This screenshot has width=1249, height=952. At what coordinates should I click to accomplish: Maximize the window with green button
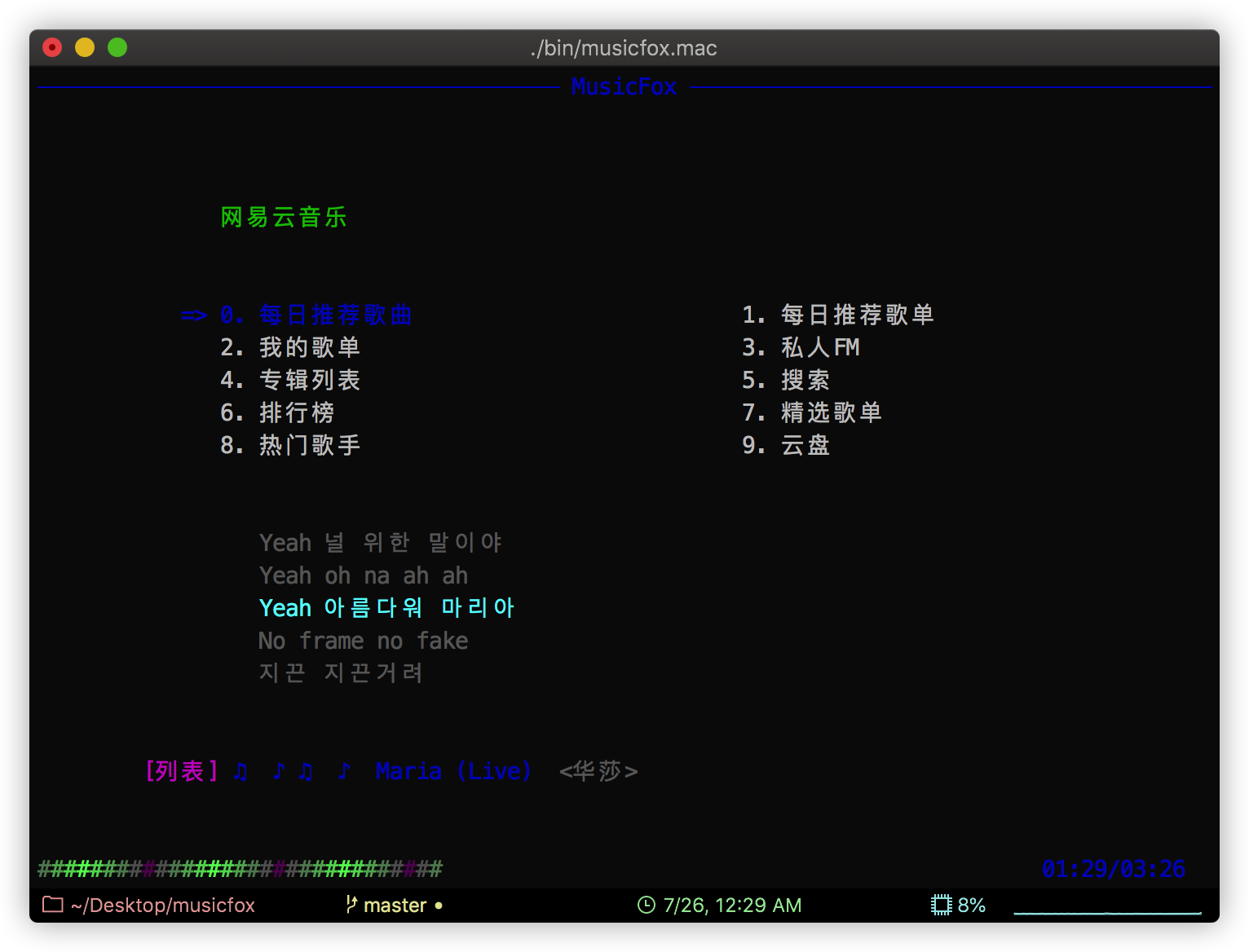(x=117, y=47)
